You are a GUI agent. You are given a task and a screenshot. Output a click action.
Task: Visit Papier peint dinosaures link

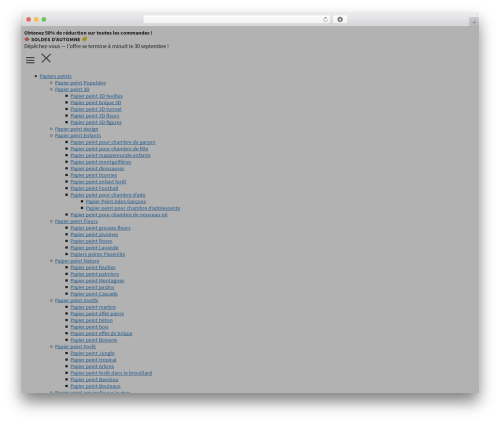(97, 168)
